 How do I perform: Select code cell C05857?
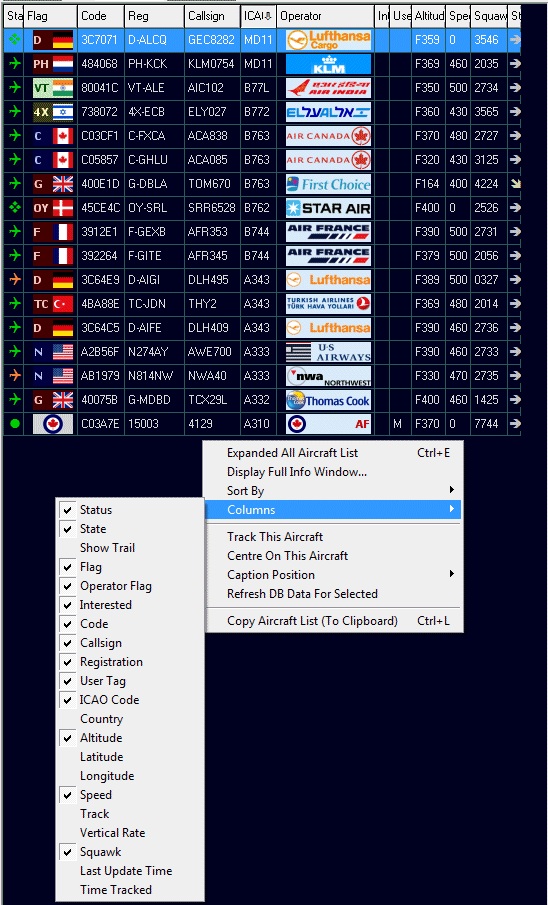pos(100,160)
